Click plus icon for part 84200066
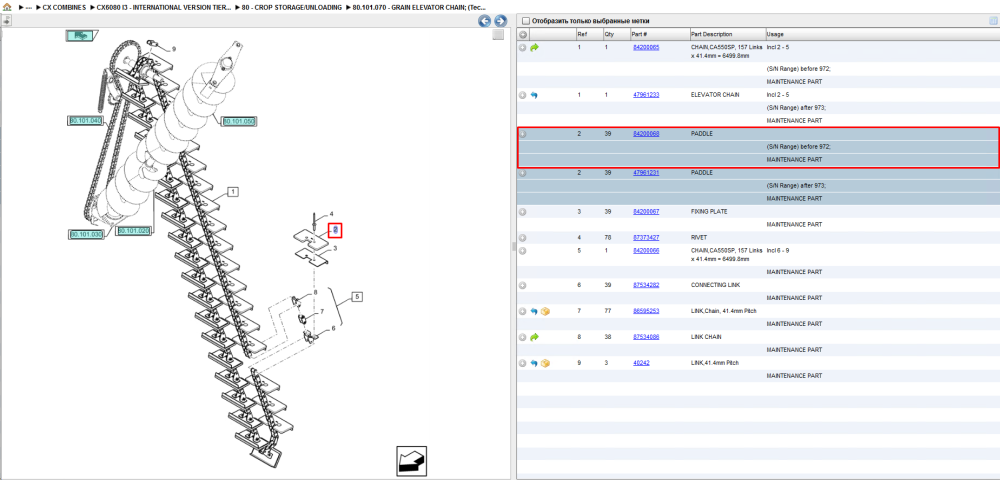The width and height of the screenshot is (1000, 480). (523, 251)
